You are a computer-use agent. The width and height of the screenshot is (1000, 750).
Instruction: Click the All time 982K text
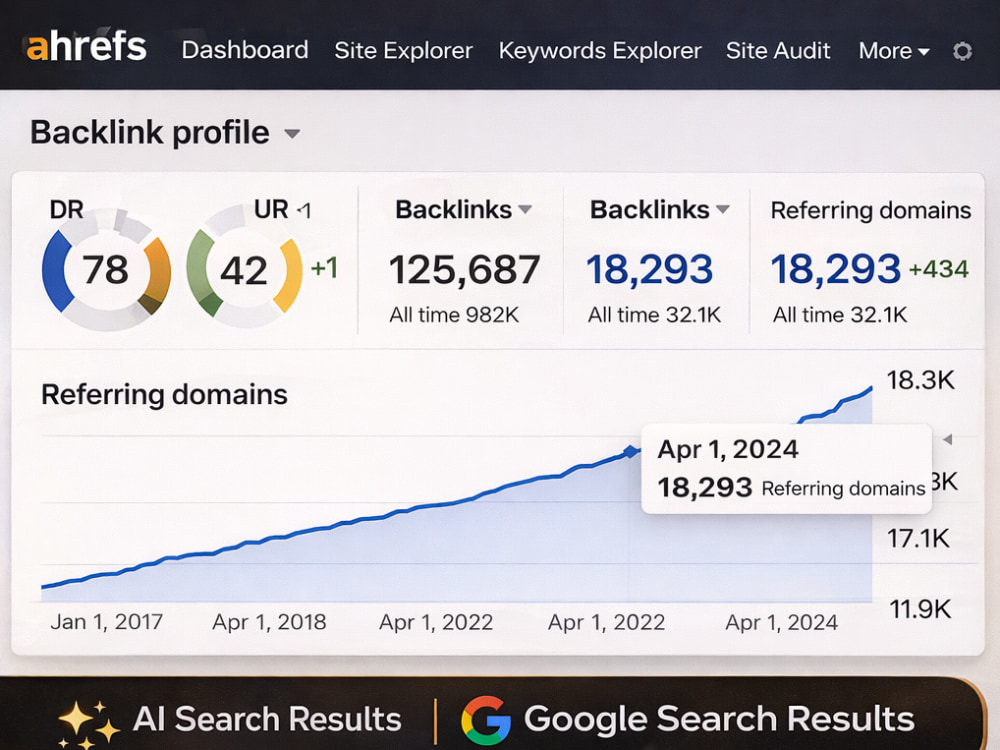click(454, 314)
